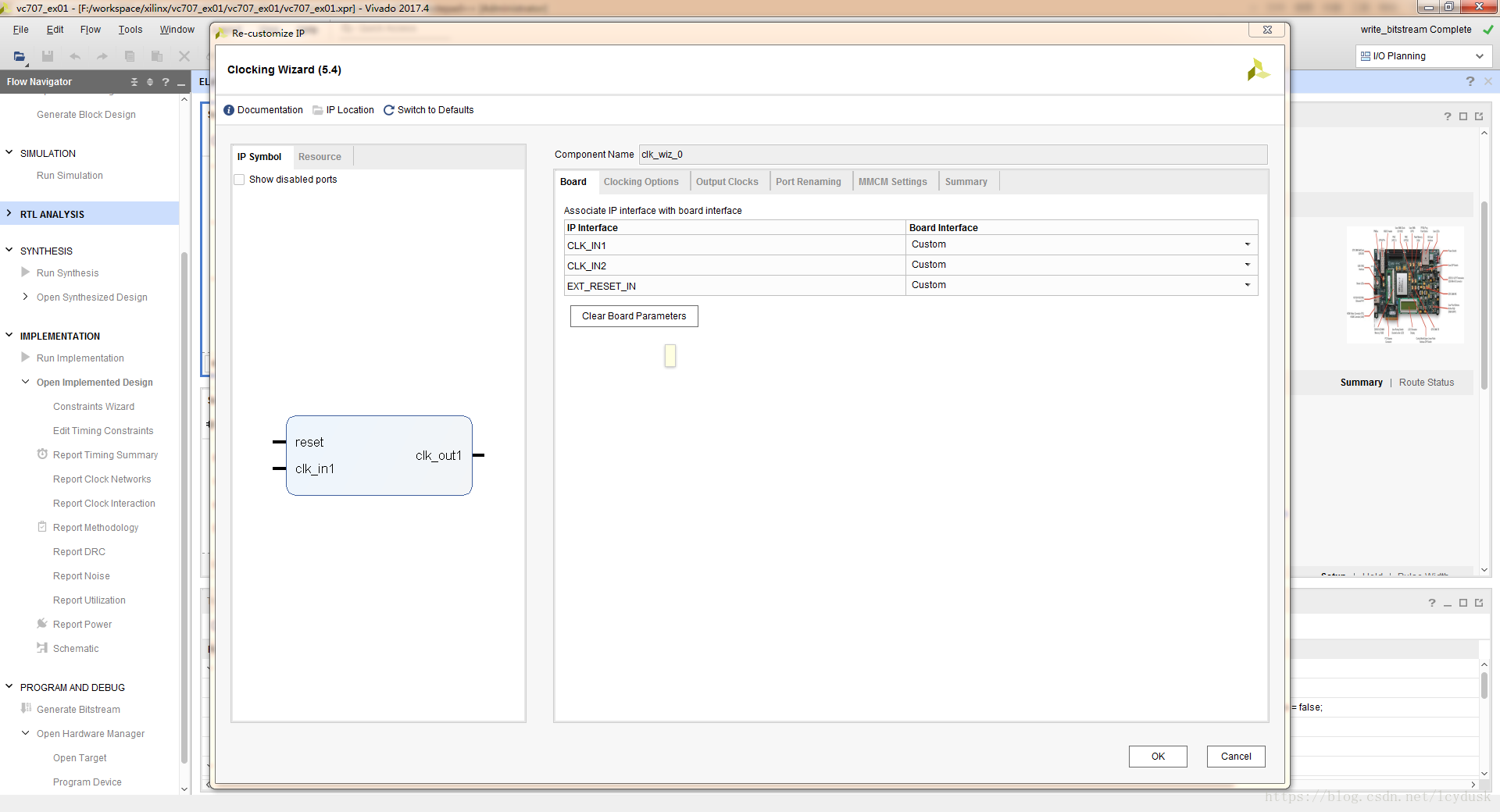Open the Tools menu

coord(130,30)
